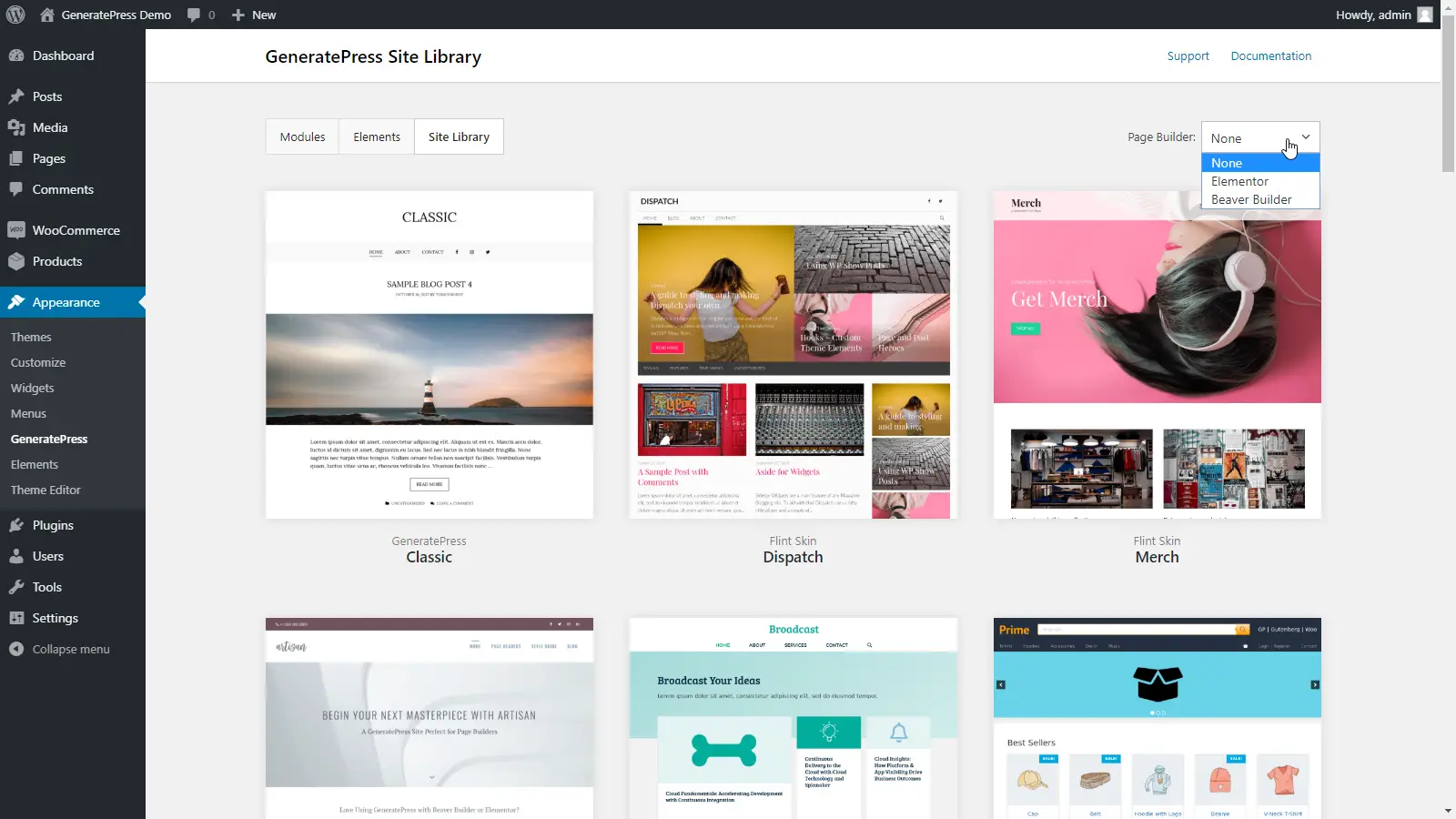The height and width of the screenshot is (819, 1456).
Task: Click the GeneratePress Site Library heading
Action: pyautogui.click(x=373, y=56)
